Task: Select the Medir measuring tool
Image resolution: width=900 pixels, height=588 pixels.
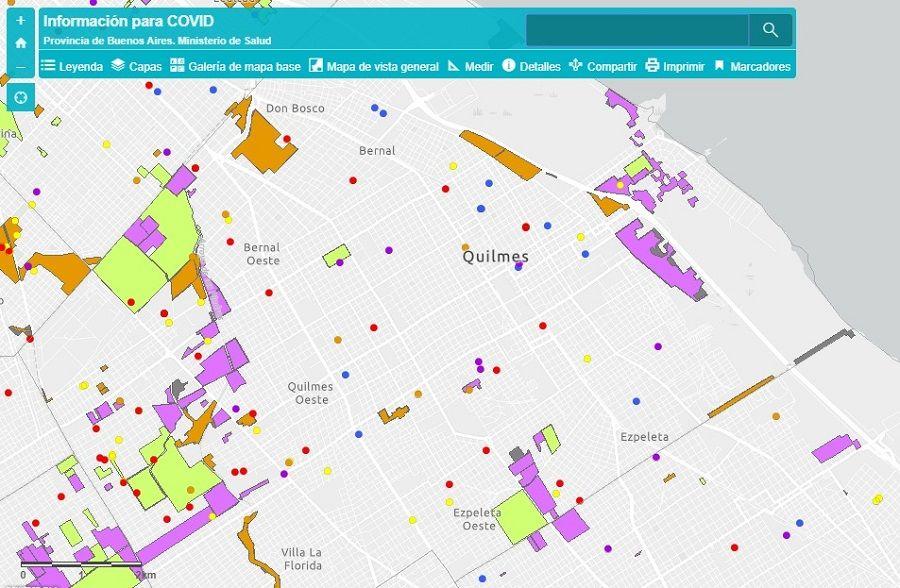Action: click(x=477, y=66)
